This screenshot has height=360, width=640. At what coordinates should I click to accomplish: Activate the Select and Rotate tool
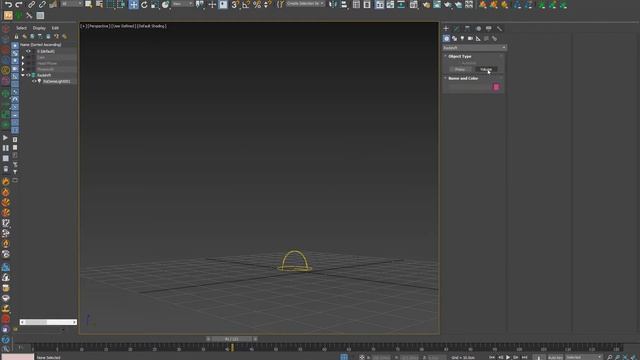click(x=144, y=5)
